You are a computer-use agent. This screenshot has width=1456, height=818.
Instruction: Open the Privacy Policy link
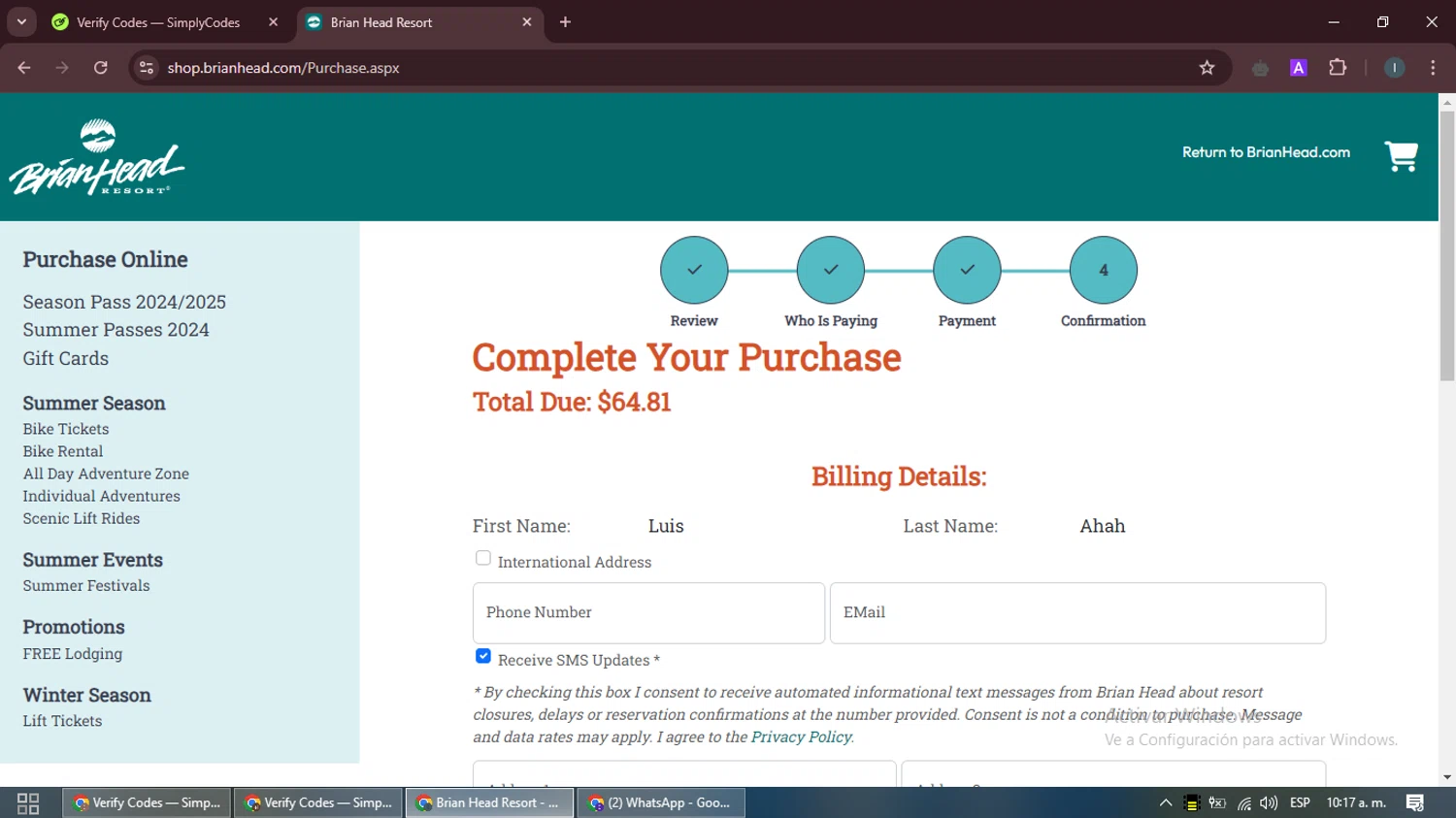[x=801, y=736]
